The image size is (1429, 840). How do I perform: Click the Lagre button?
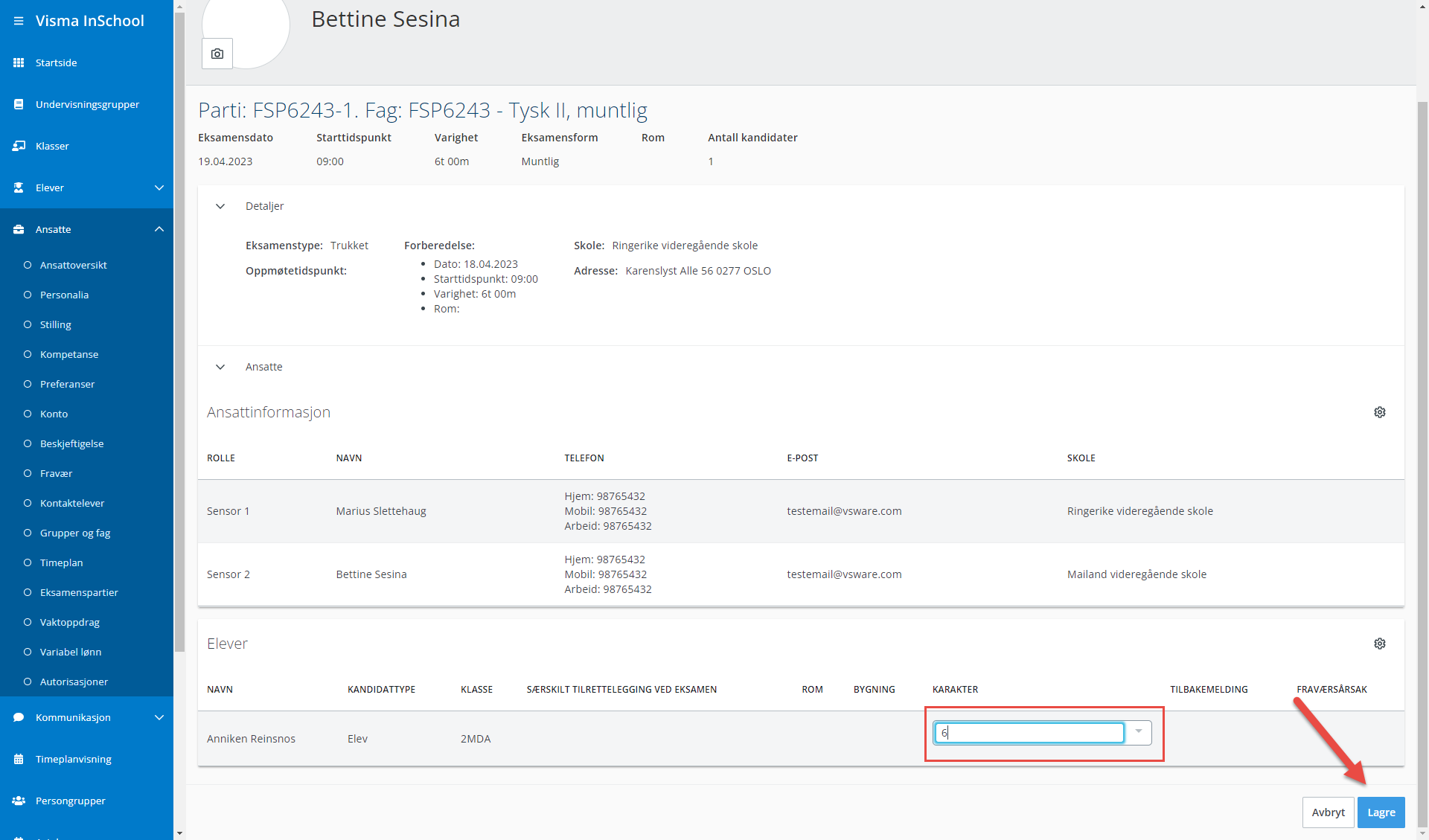coord(1381,812)
